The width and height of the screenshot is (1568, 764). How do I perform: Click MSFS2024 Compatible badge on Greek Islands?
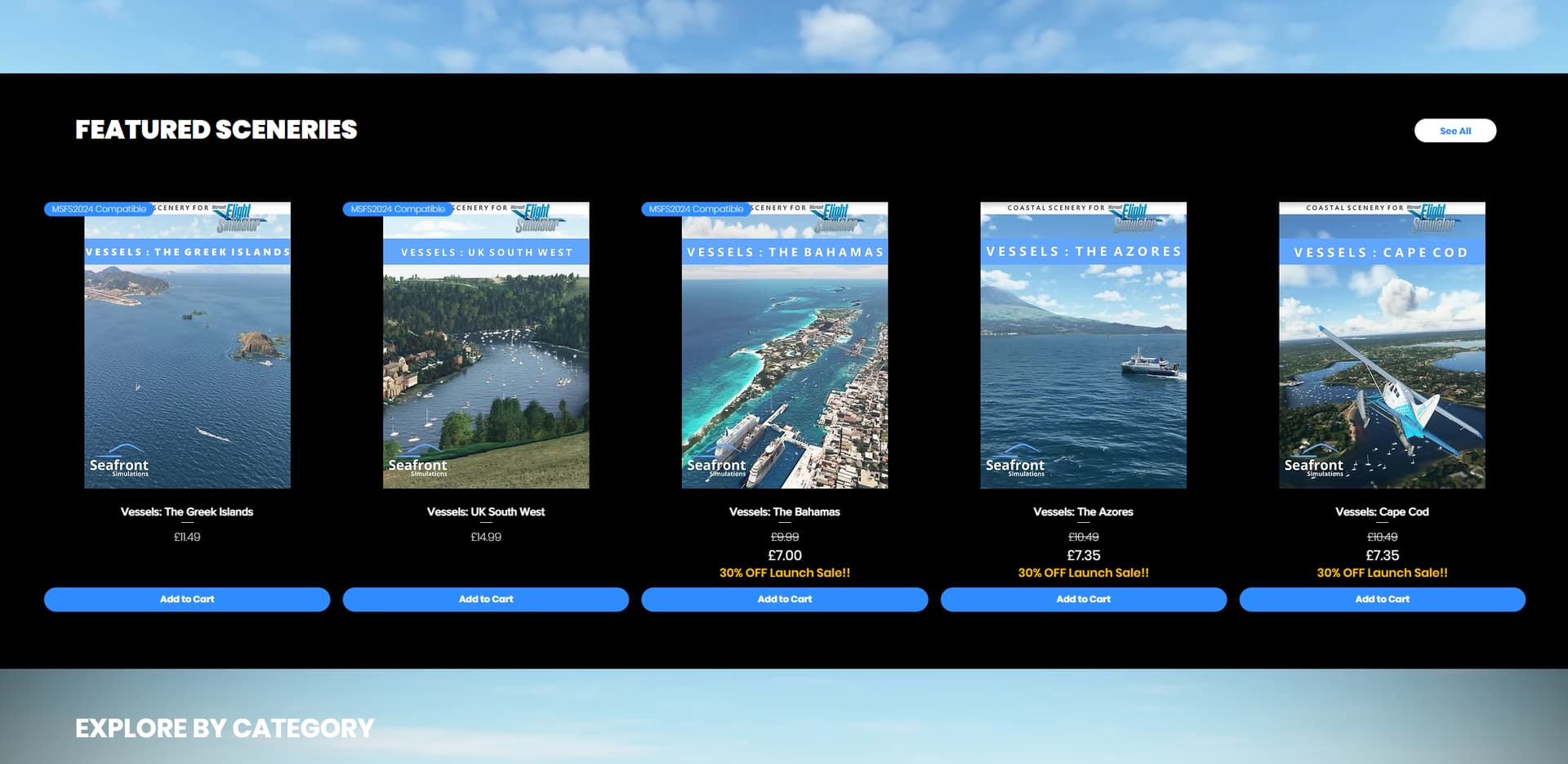(99, 209)
